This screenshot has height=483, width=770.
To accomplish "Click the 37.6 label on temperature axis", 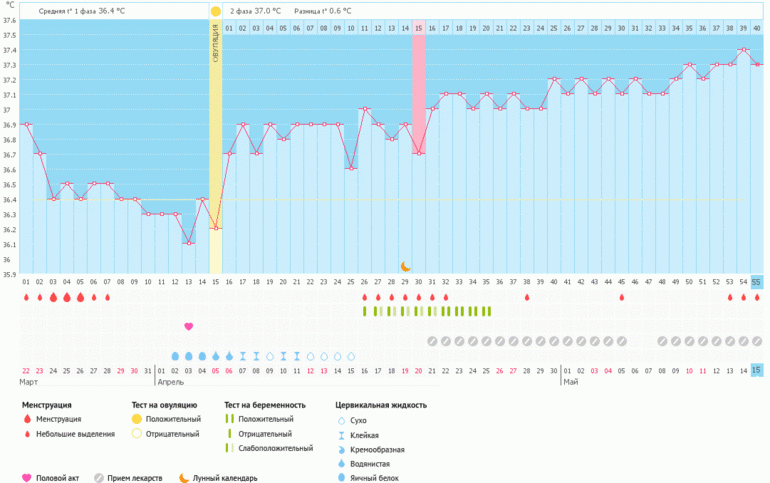I will pyautogui.click(x=10, y=21).
